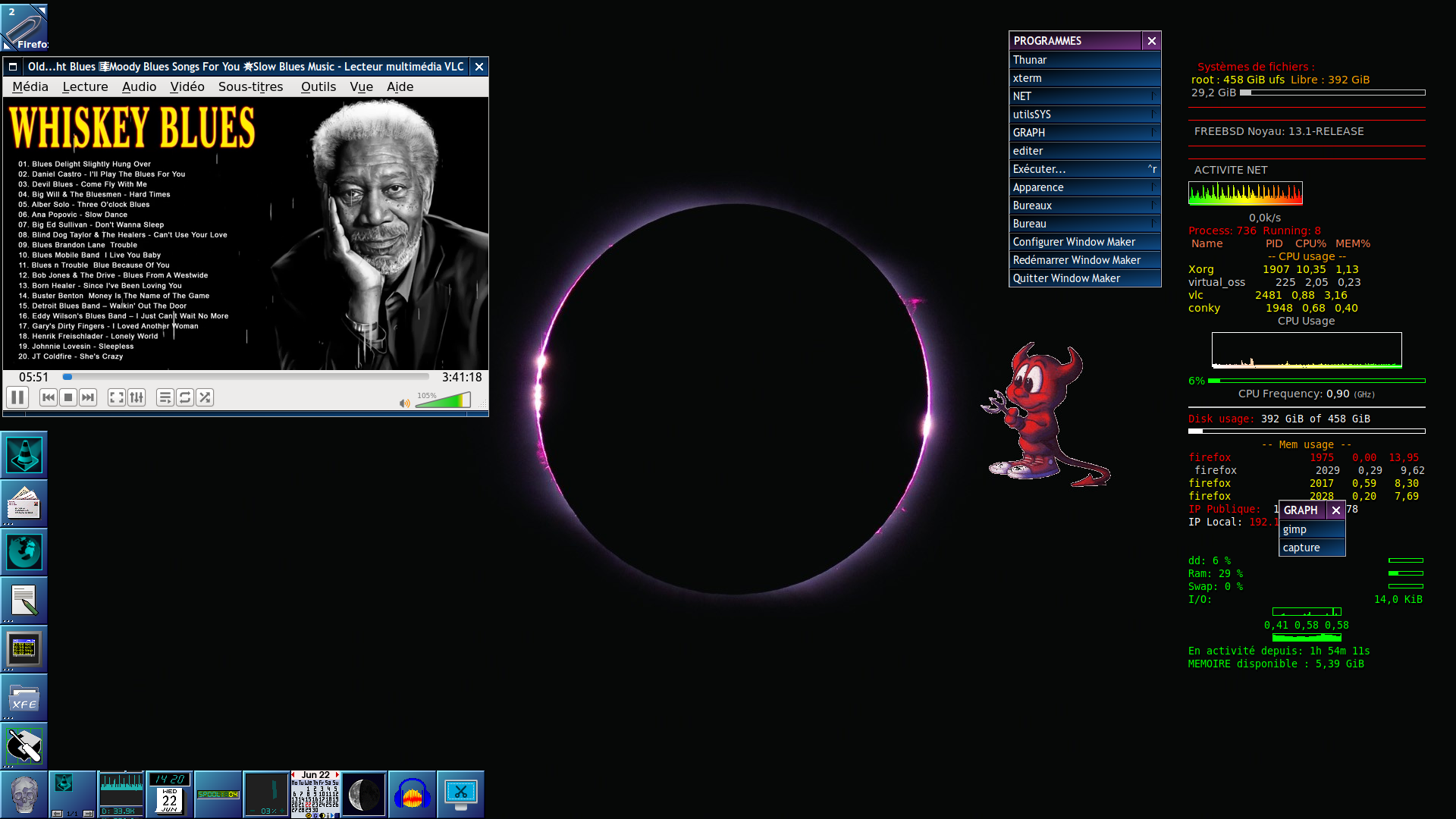The width and height of the screenshot is (1456, 819).
Task: Open the Média menu in VLC
Action: (30, 86)
